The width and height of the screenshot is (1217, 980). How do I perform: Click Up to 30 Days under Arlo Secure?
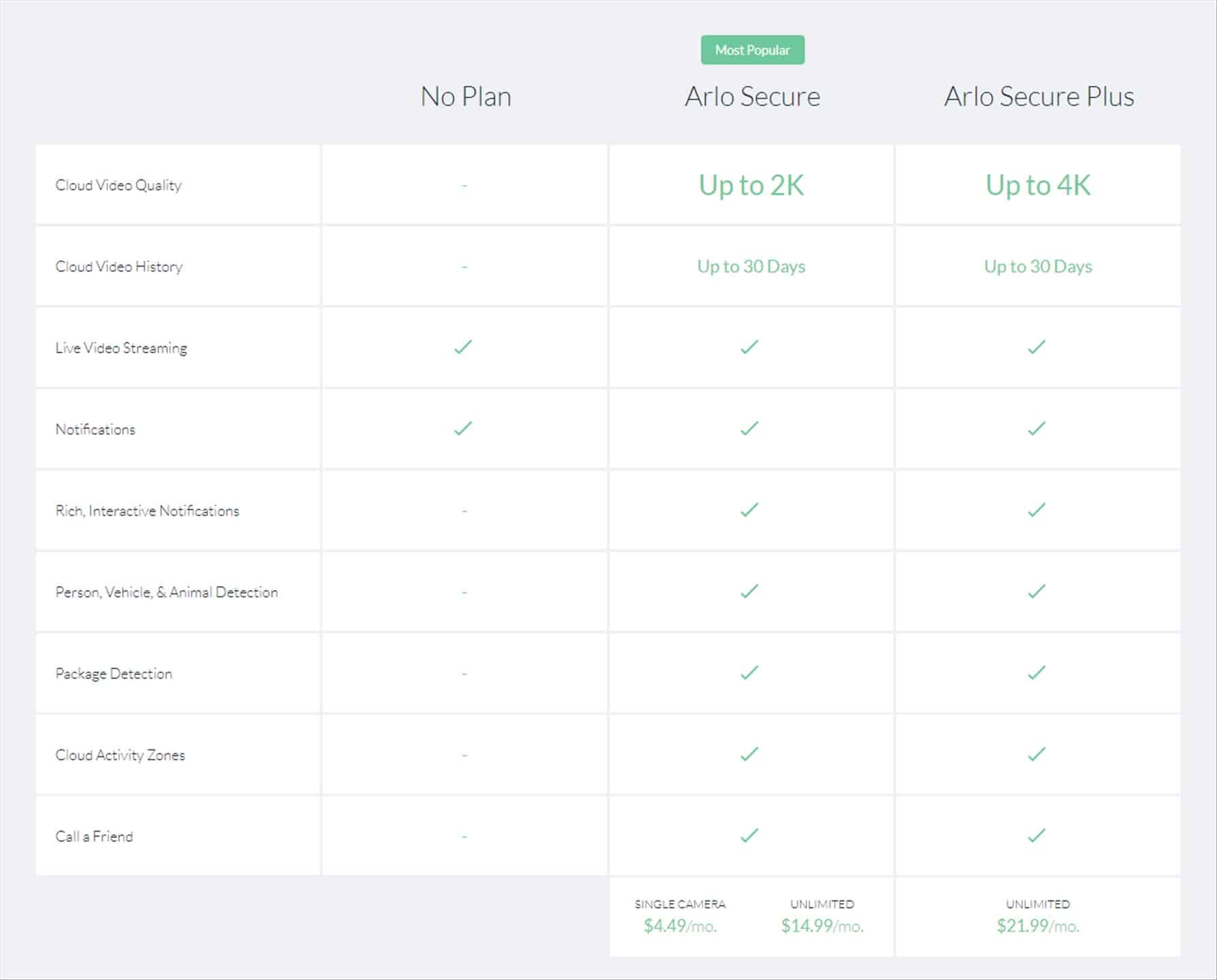coord(751,266)
